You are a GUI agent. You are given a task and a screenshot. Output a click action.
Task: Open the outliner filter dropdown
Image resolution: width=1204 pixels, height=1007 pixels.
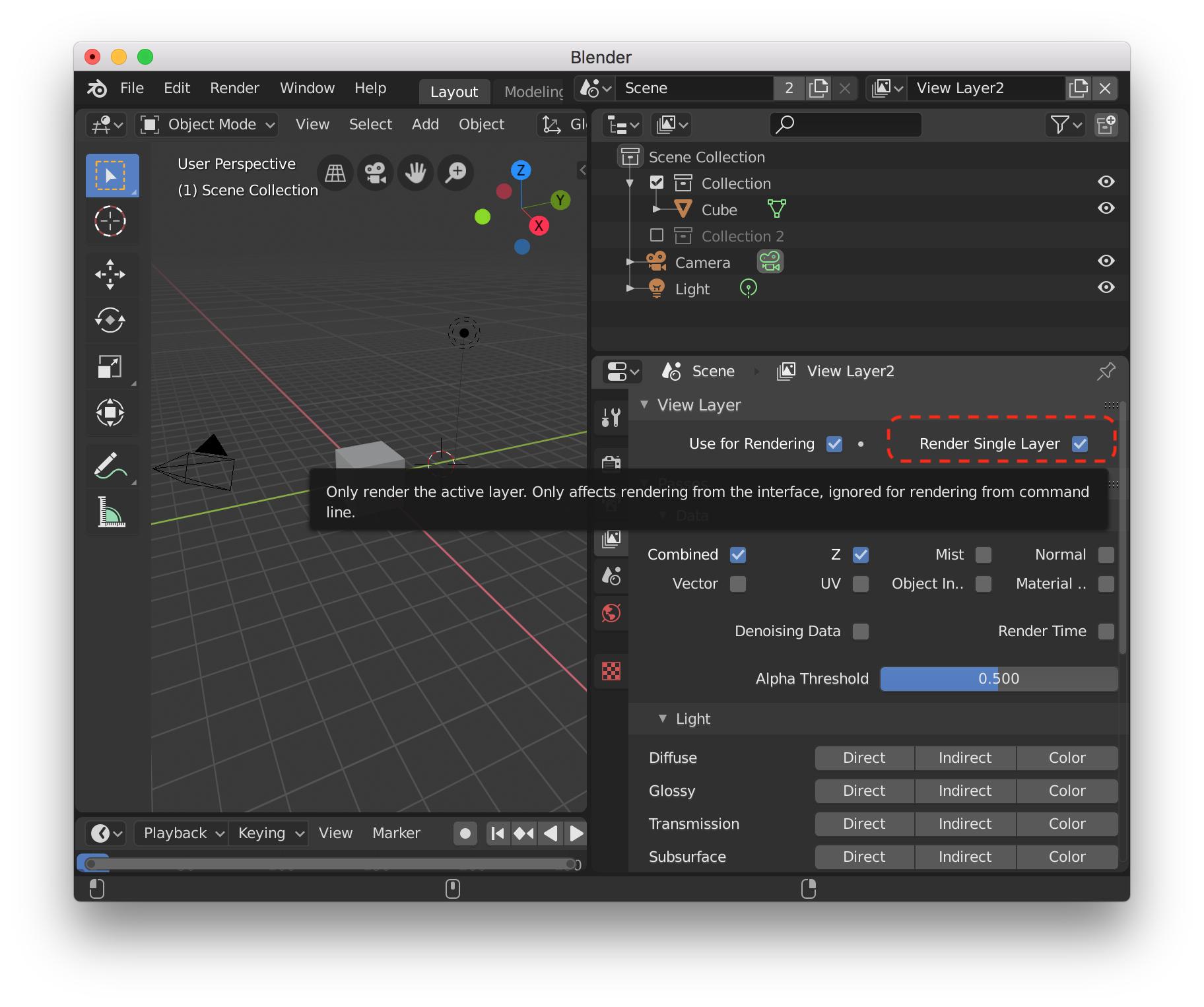pyautogui.click(x=1066, y=125)
